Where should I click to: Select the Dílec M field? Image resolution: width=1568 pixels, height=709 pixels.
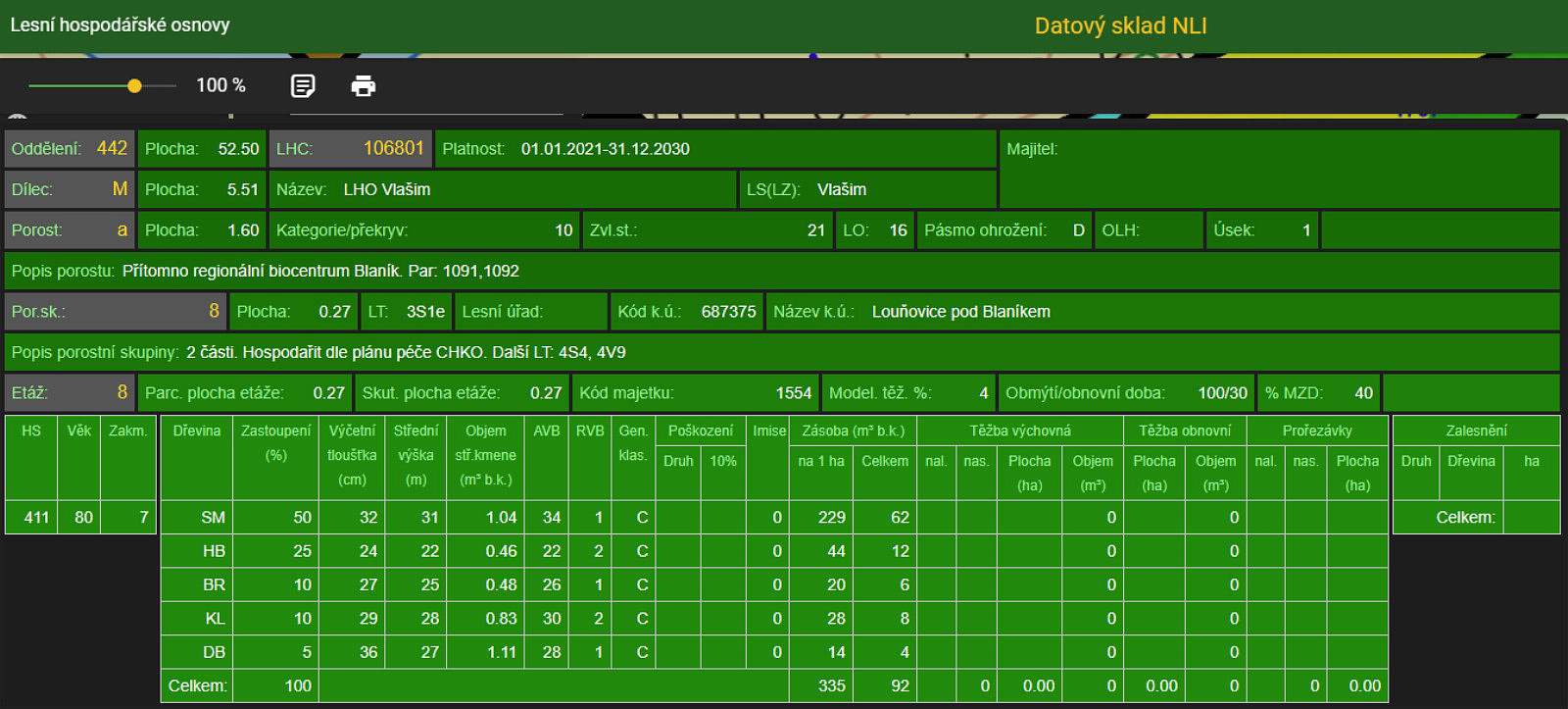pyautogui.click(x=70, y=189)
